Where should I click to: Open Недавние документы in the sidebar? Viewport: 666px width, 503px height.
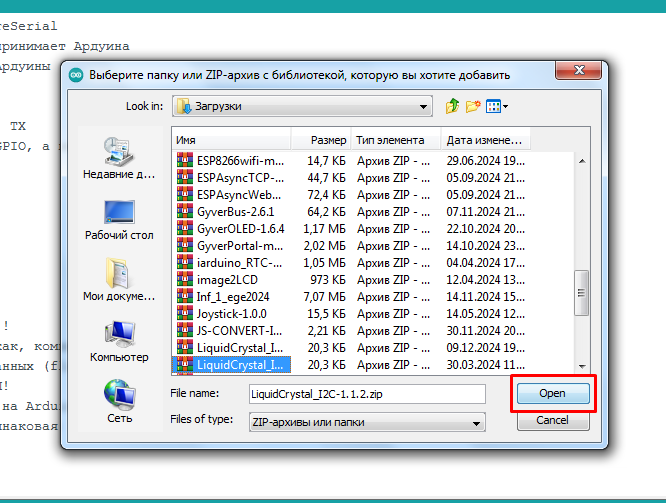pos(119,158)
